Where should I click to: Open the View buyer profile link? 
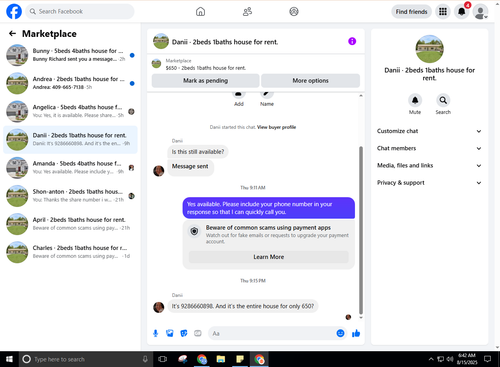[276, 127]
